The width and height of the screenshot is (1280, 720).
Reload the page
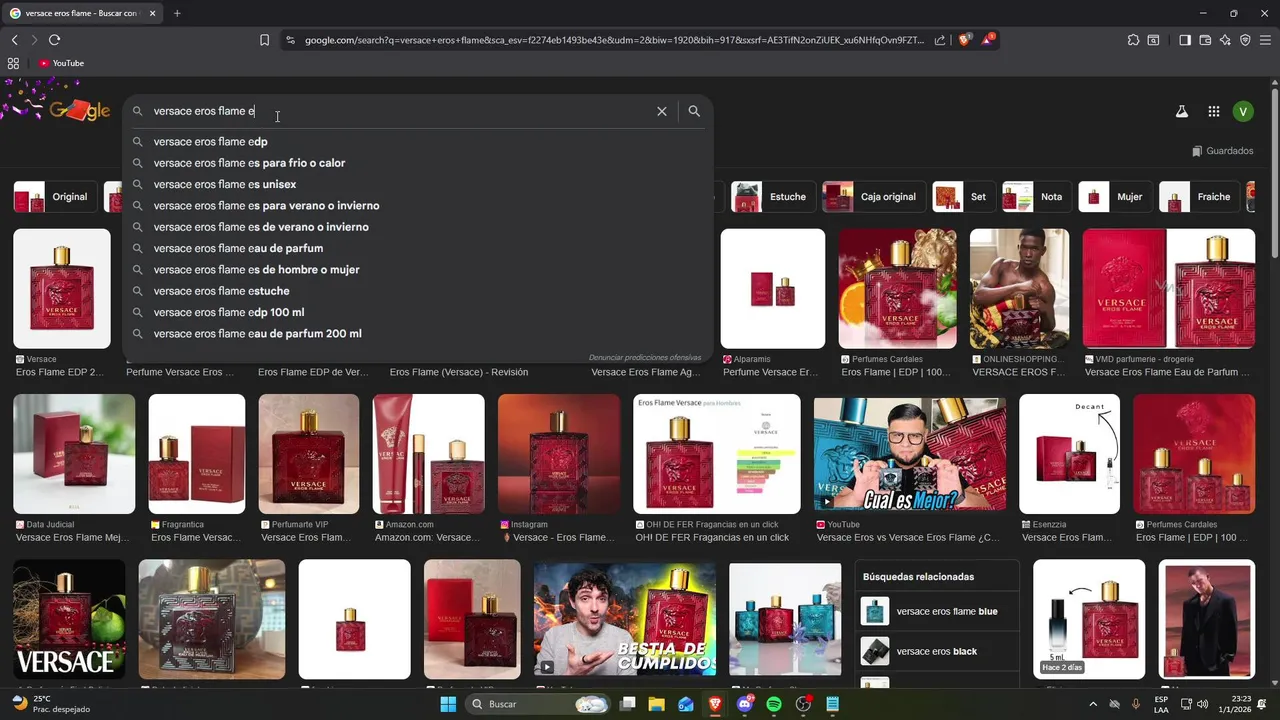pos(54,40)
